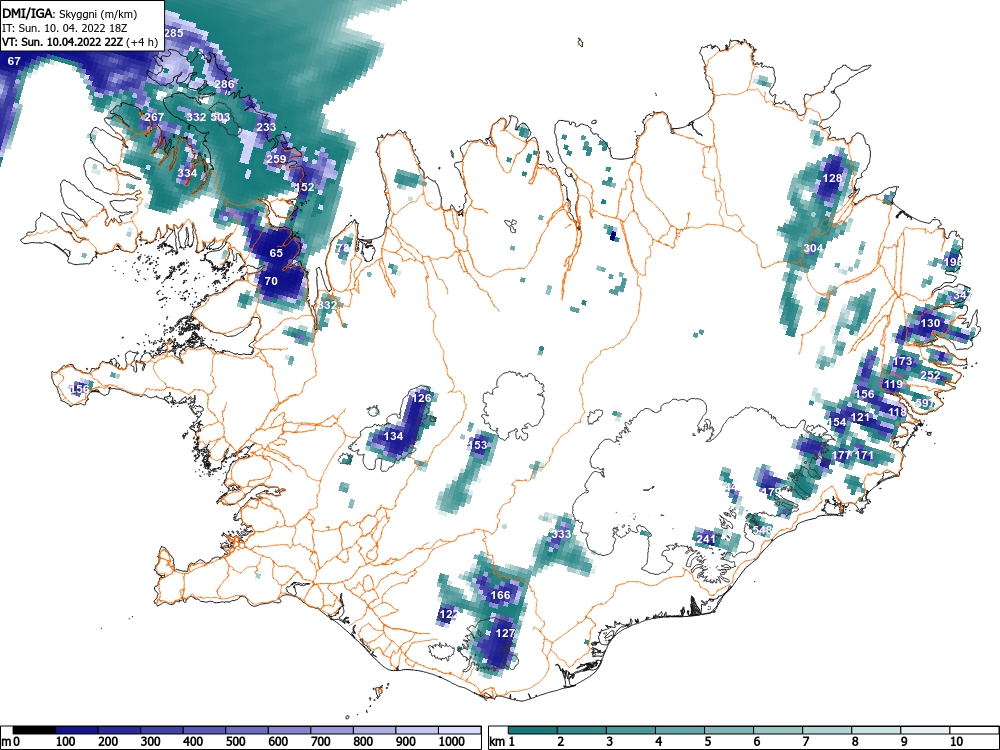Click legend value '5' in the km scale

click(707, 741)
